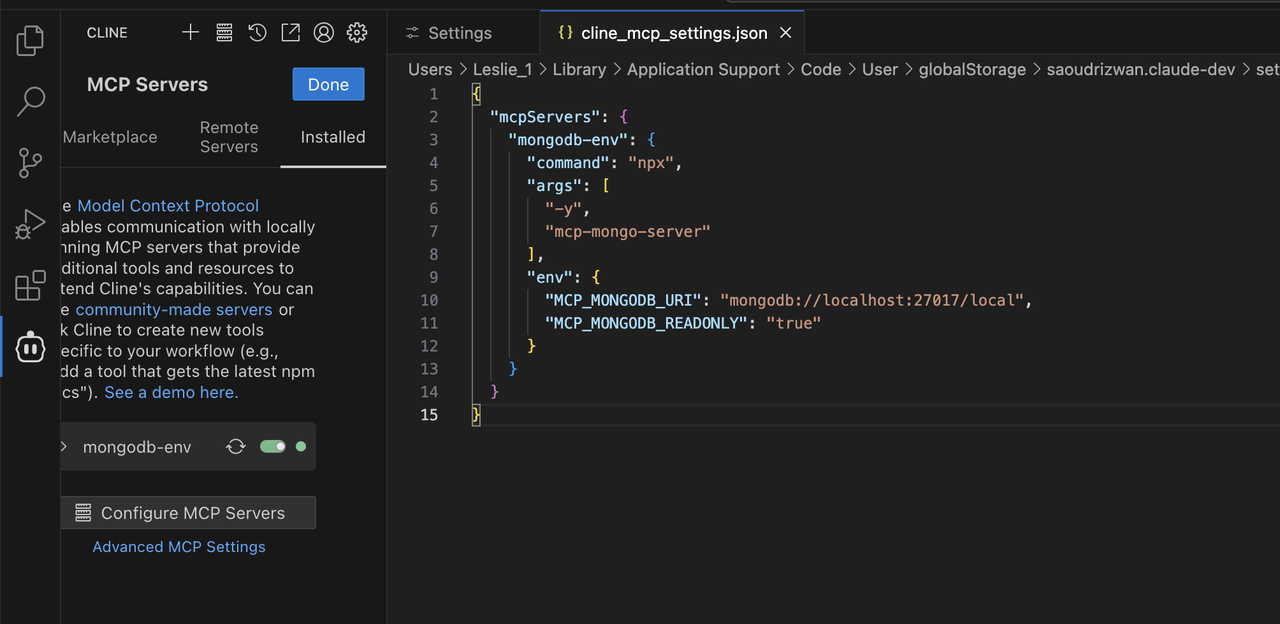Start a new Cline task with plus icon

pos(190,33)
